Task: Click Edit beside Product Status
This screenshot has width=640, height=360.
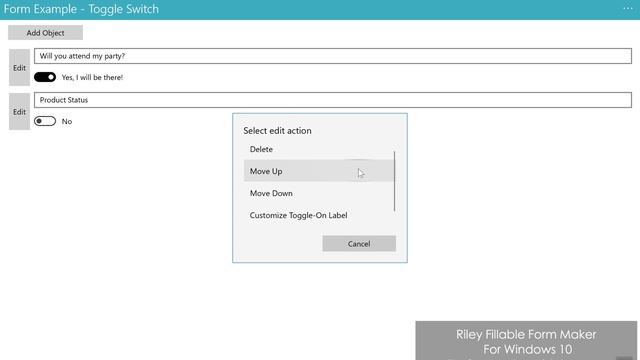Action: point(19,111)
